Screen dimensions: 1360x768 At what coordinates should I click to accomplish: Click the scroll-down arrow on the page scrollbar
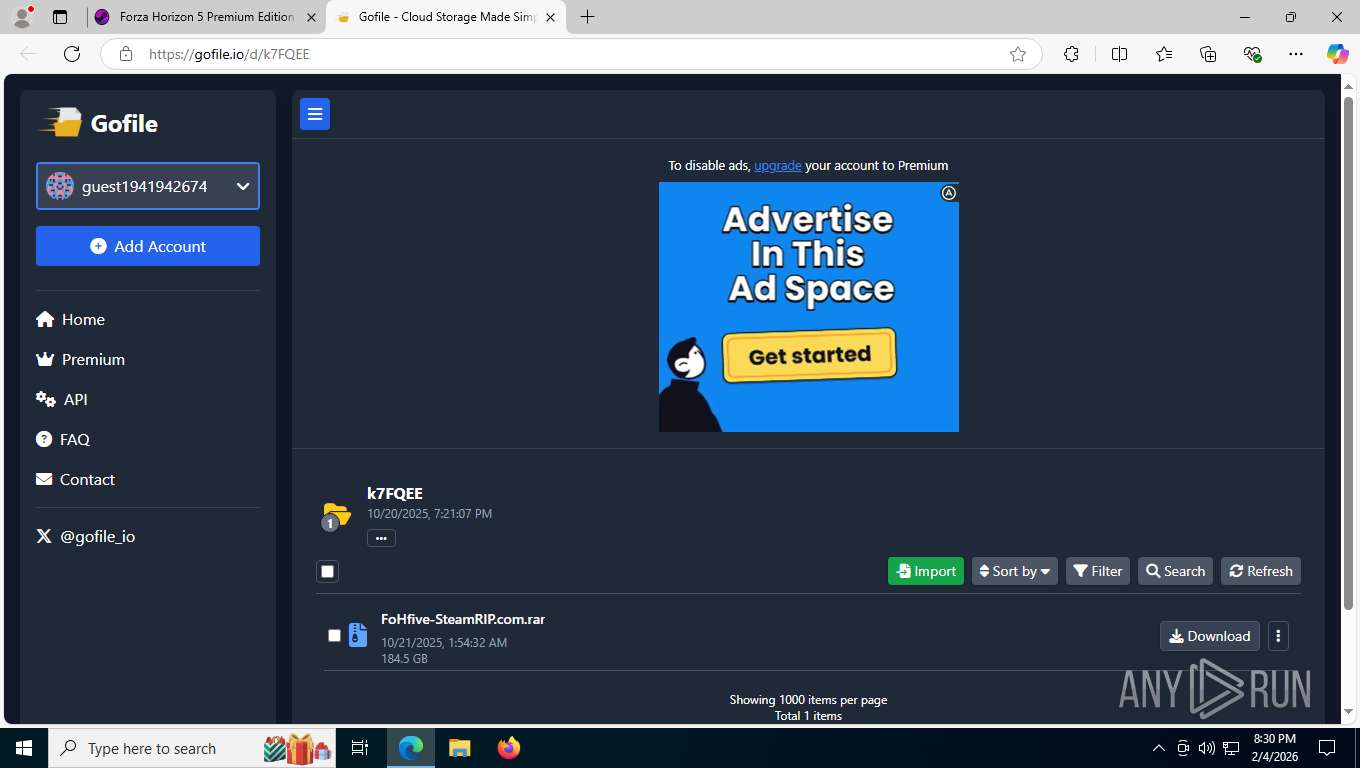1348,711
